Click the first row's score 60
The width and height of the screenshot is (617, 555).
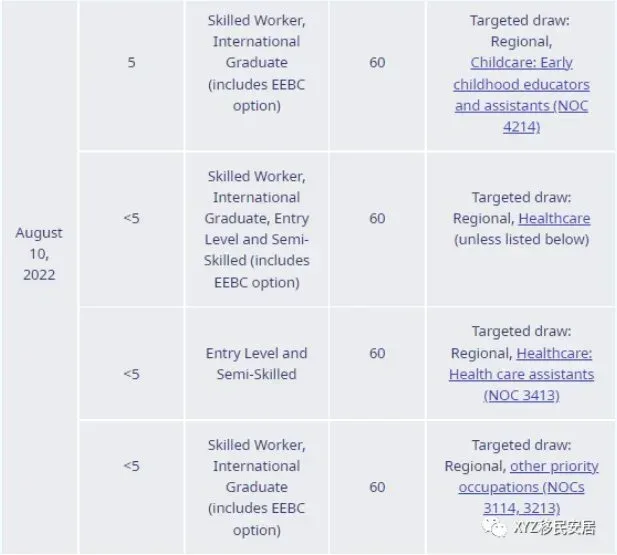tap(377, 63)
